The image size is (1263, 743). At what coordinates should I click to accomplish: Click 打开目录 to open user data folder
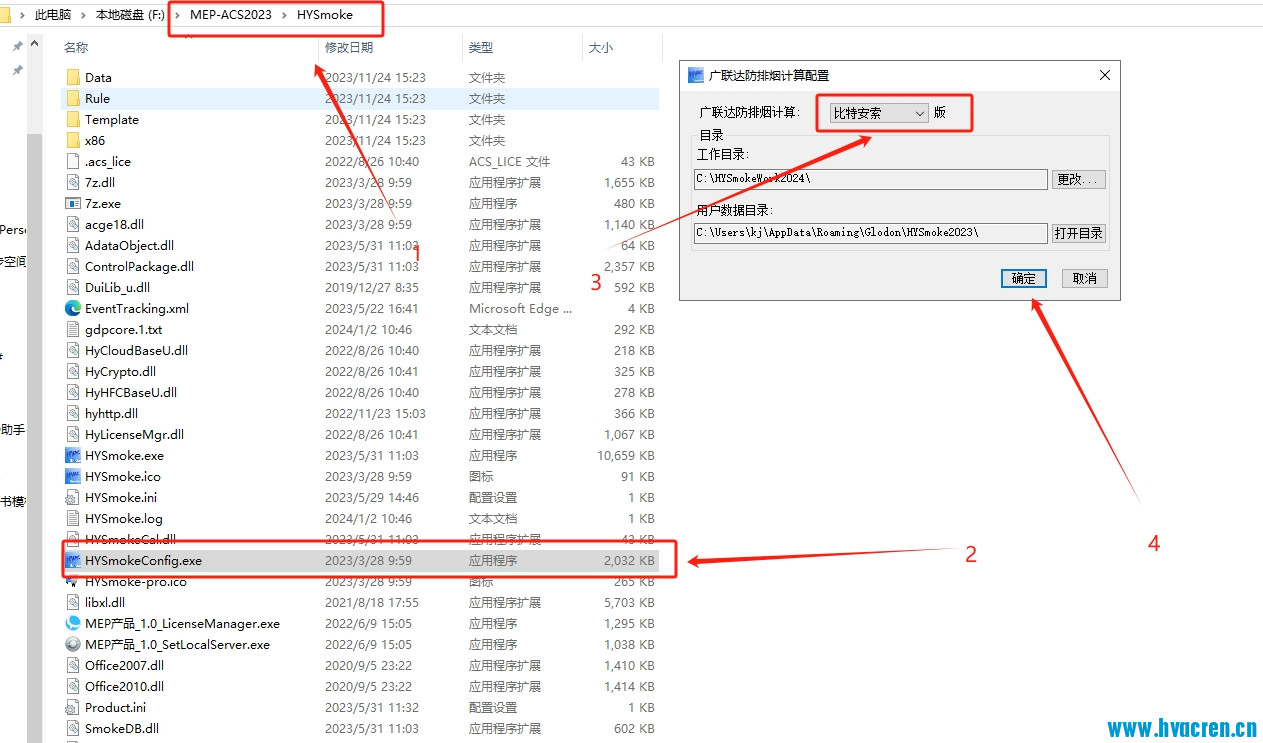click(1078, 233)
